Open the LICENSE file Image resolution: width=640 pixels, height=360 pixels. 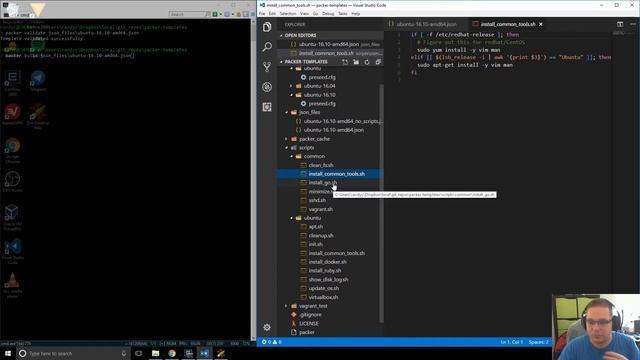309,324
